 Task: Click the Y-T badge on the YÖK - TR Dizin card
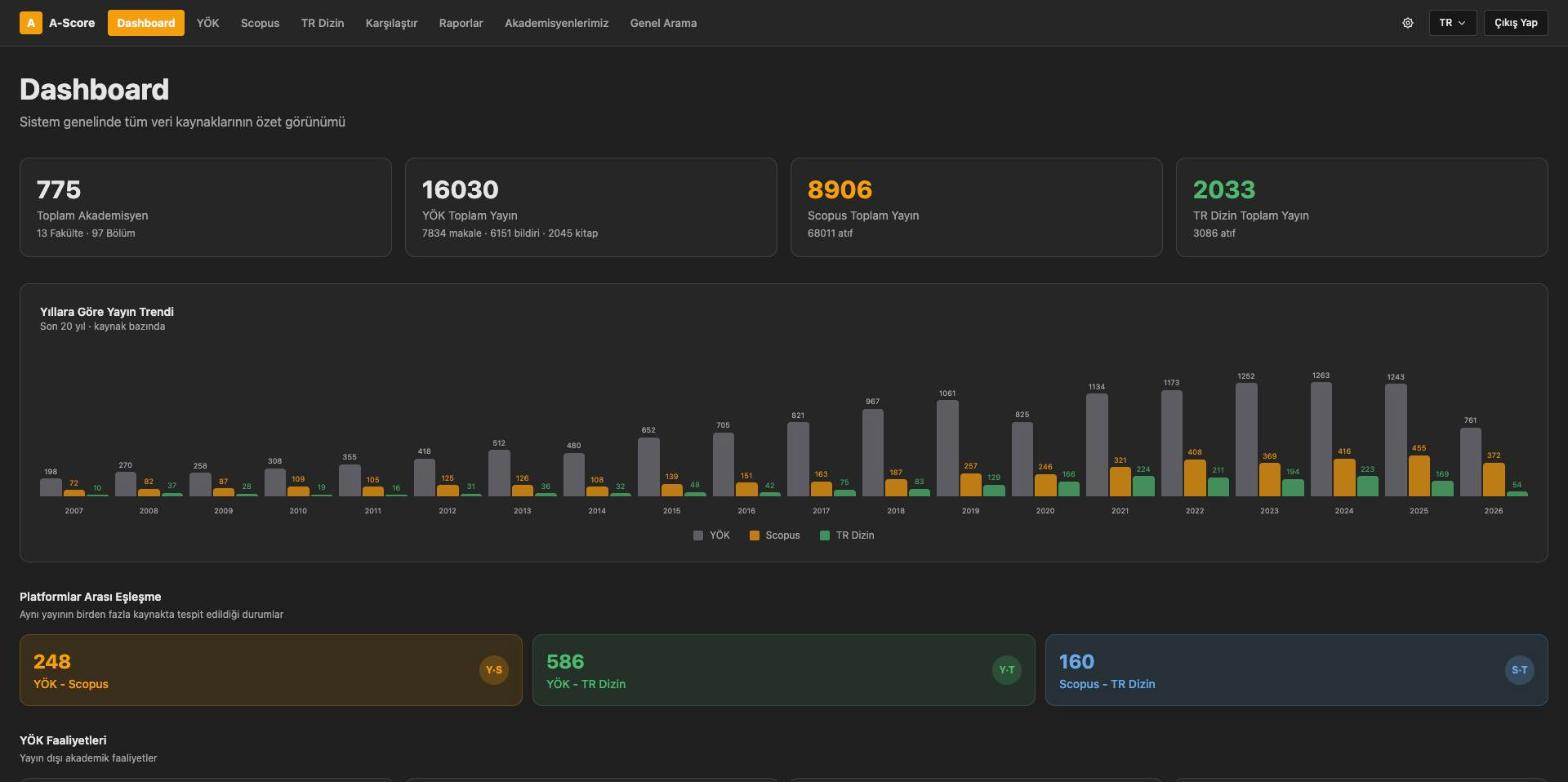(x=1007, y=670)
